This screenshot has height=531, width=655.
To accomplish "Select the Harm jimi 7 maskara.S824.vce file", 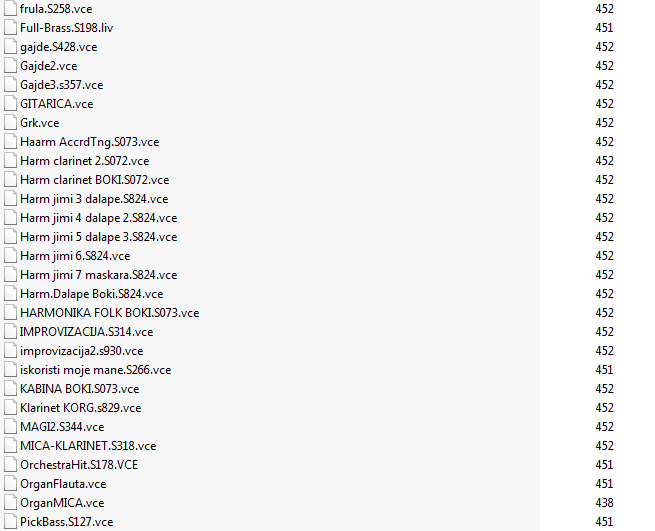I will tap(99, 275).
